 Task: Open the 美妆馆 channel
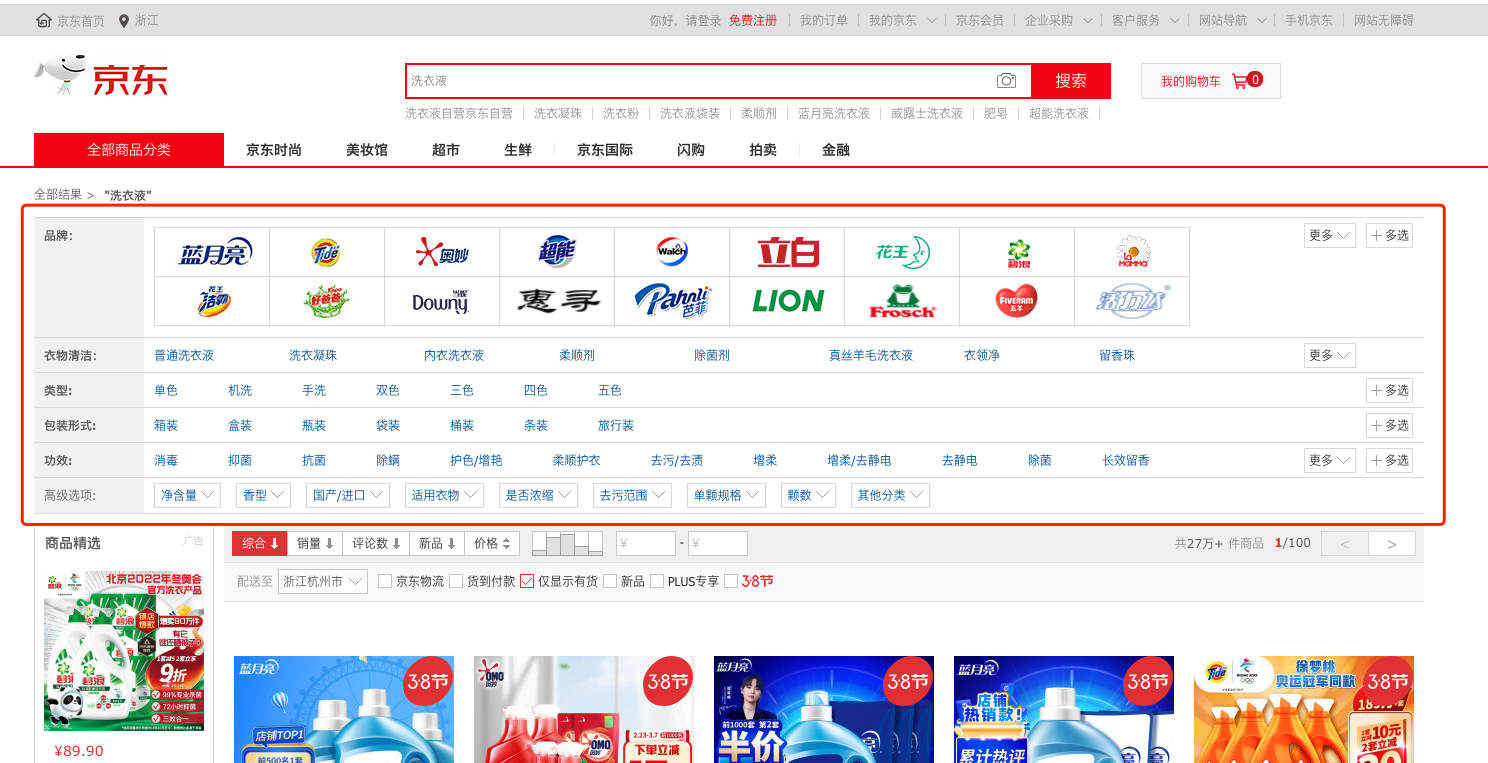click(x=367, y=150)
